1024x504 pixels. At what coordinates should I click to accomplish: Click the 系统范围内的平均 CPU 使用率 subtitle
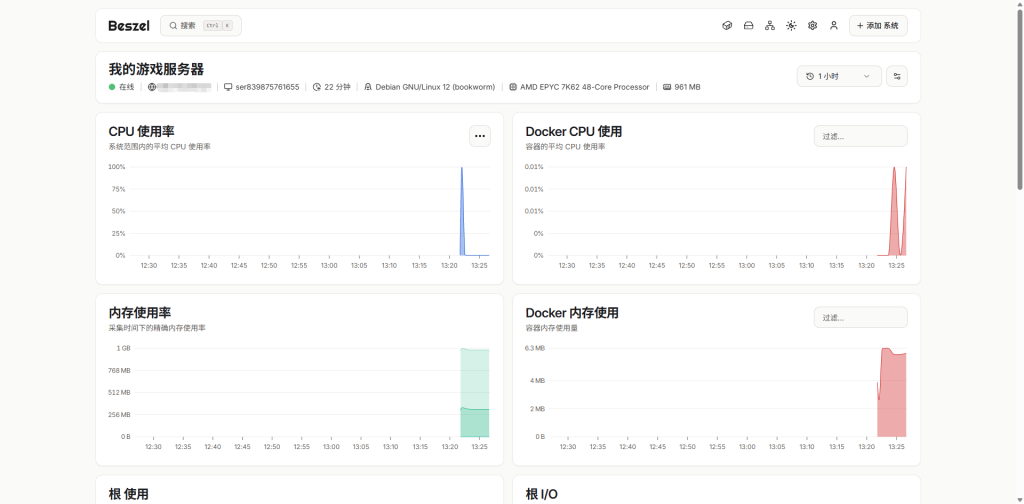click(x=159, y=147)
